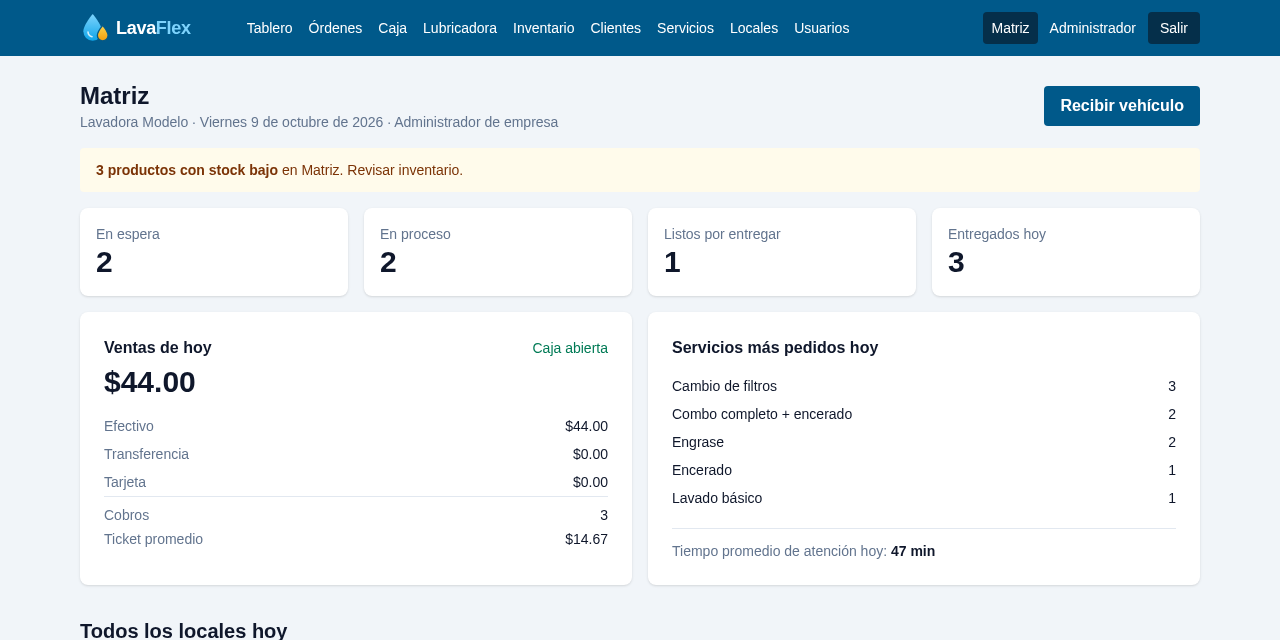The width and height of the screenshot is (1280, 640).
Task: Open the En proceso count card
Action: click(x=498, y=252)
